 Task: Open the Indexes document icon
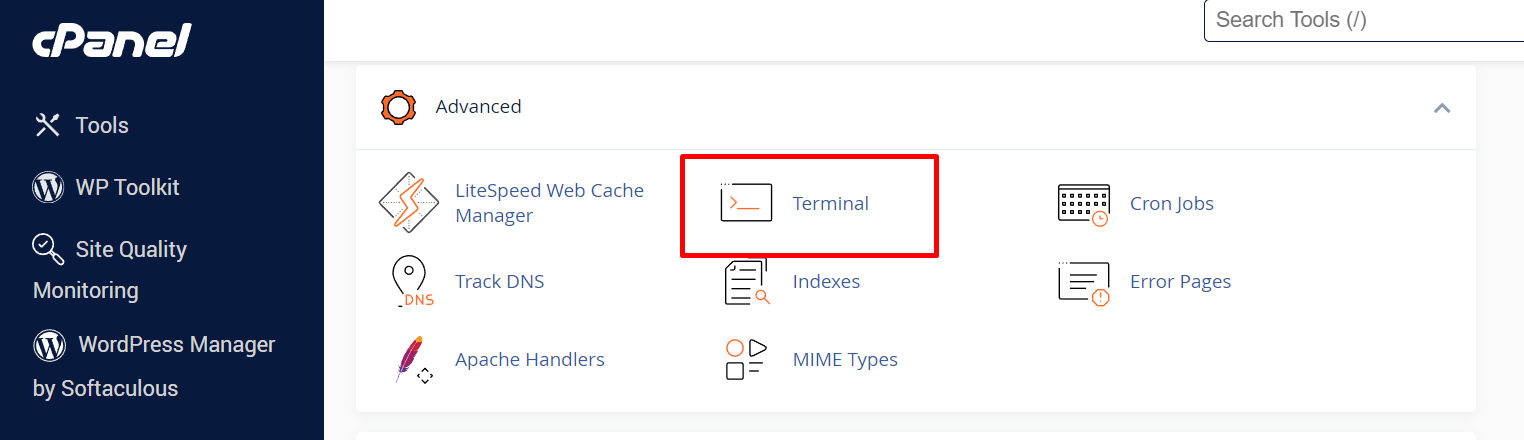[746, 282]
